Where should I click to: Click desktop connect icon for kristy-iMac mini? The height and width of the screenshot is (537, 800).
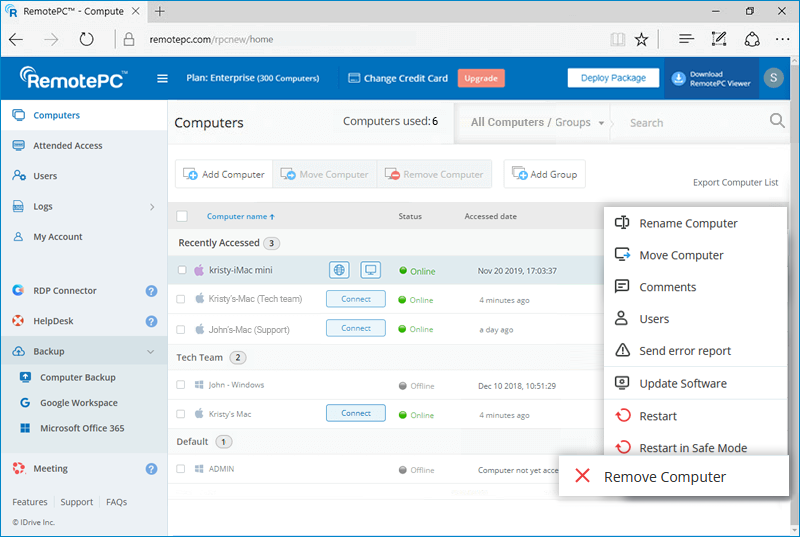click(x=371, y=270)
